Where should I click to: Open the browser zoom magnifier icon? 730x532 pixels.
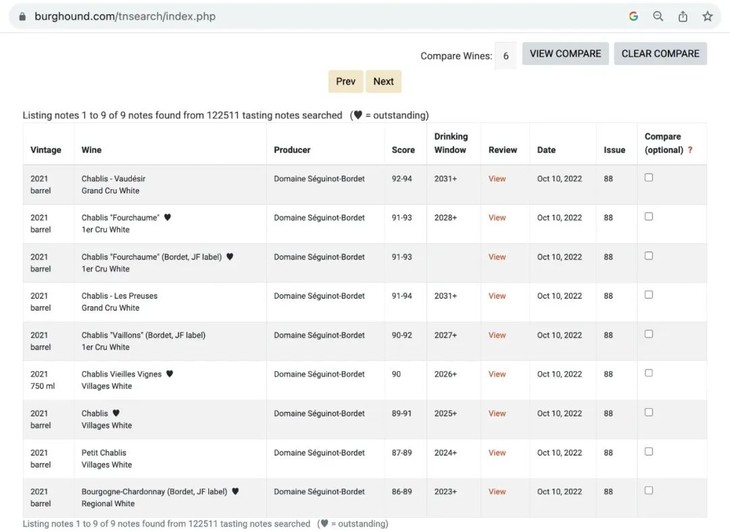click(658, 17)
